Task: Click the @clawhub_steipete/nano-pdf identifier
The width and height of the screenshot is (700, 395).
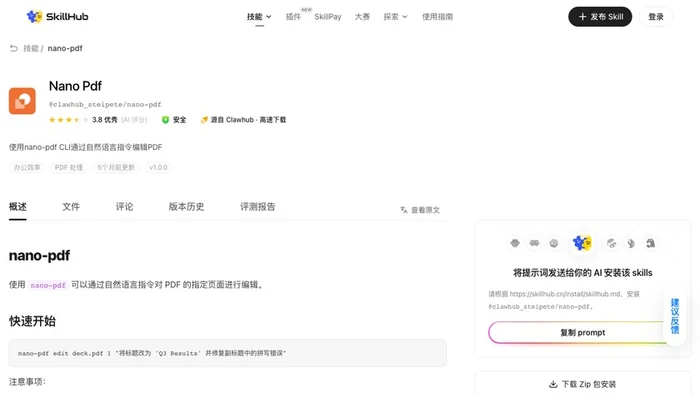Action: pyautogui.click(x=105, y=104)
